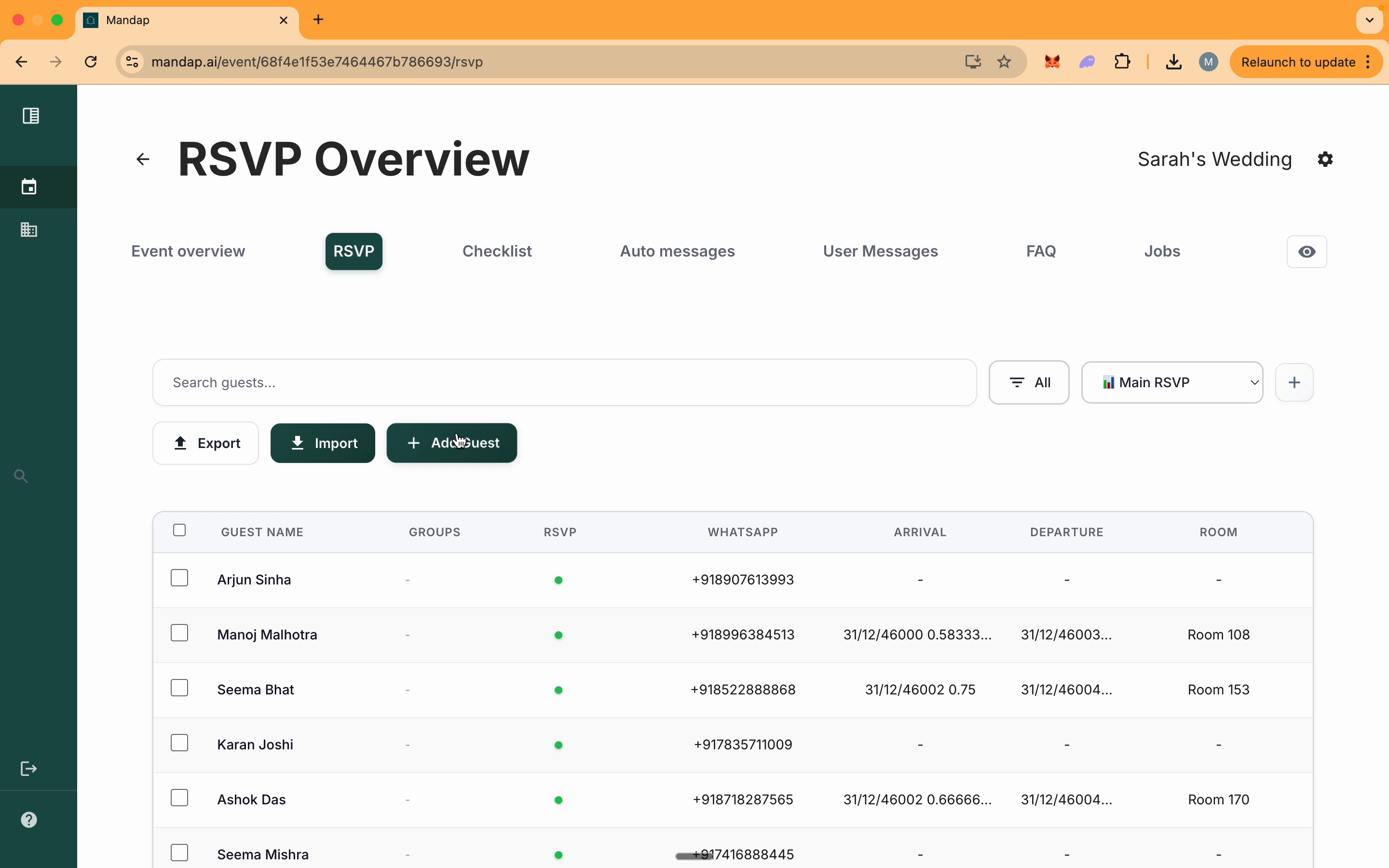Viewport: 1389px width, 868px height.
Task: Open the All filter dropdown
Action: [x=1028, y=382]
